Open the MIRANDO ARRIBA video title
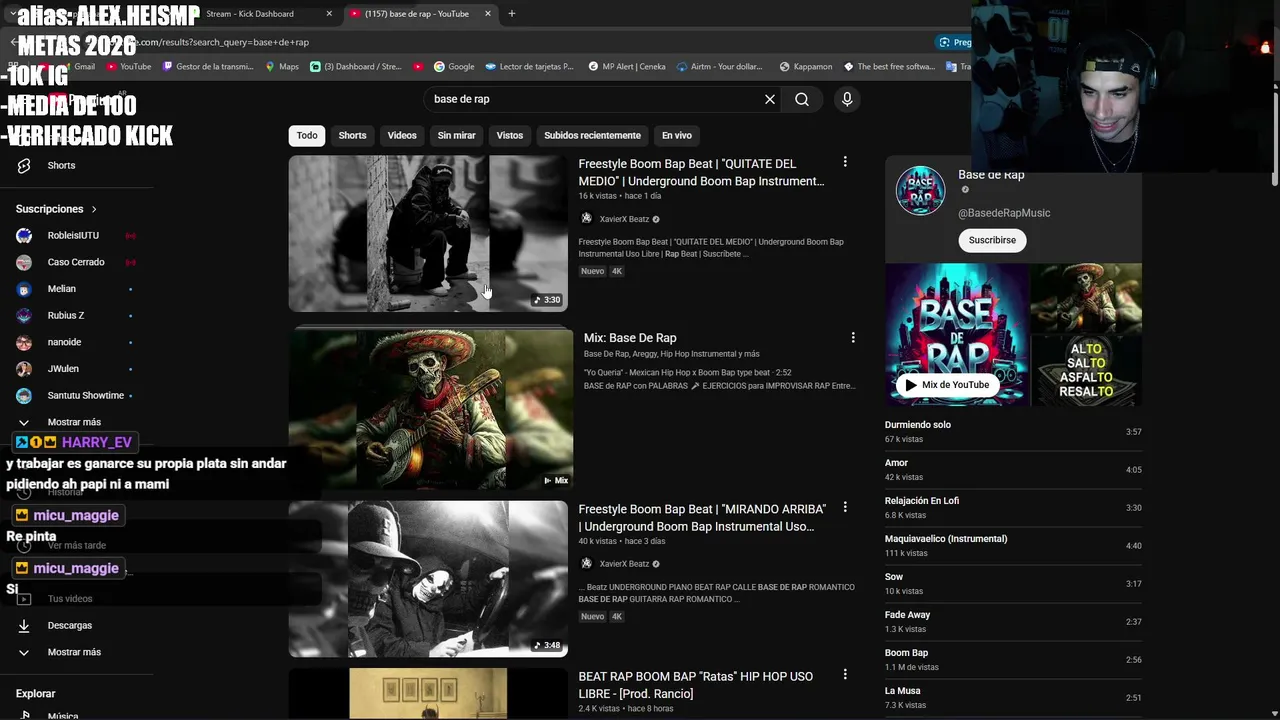 702,517
